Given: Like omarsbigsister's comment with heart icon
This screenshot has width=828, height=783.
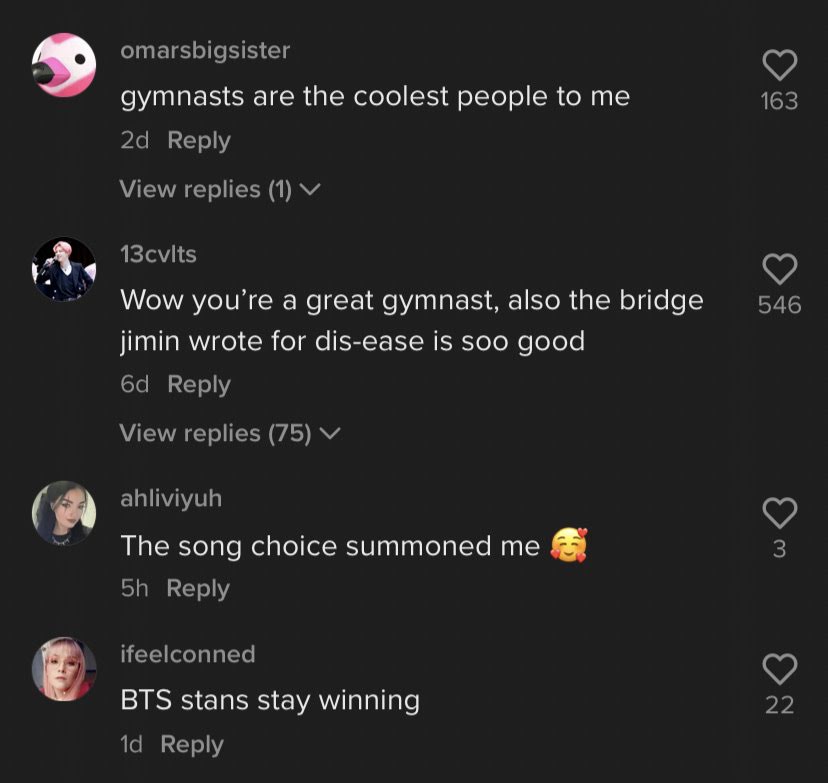Looking at the screenshot, I should [x=779, y=64].
